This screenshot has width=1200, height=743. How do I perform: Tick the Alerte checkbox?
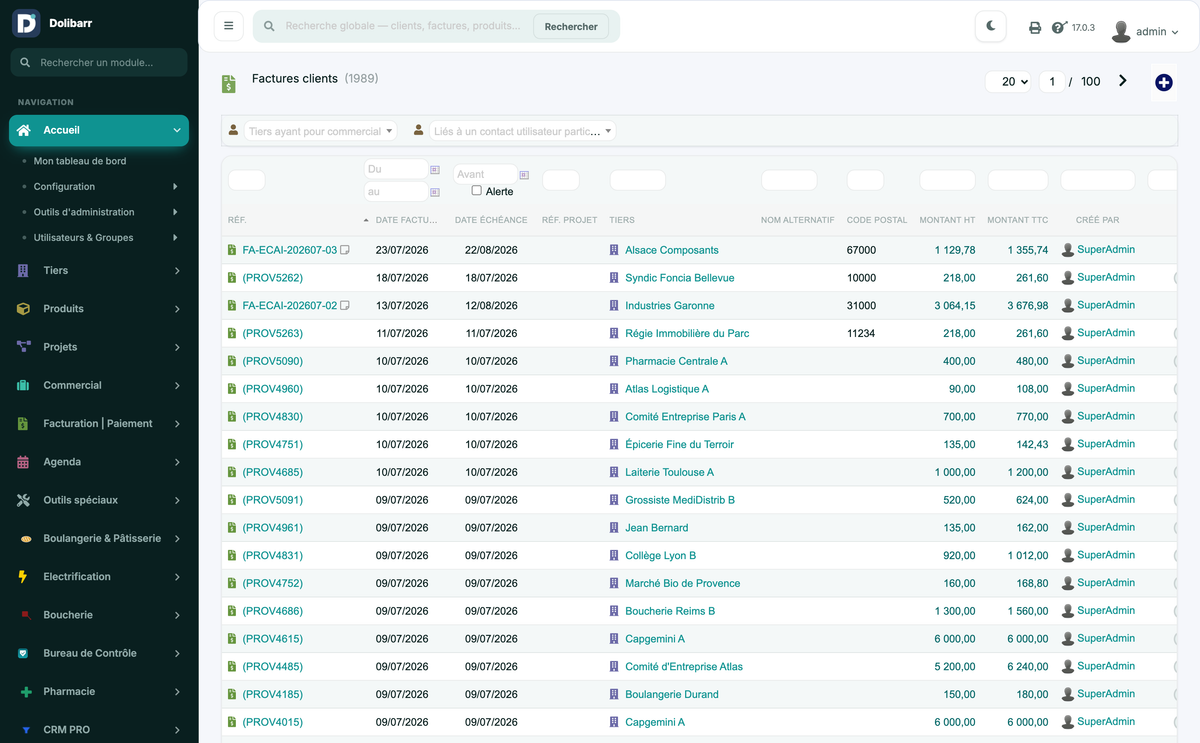pos(477,190)
